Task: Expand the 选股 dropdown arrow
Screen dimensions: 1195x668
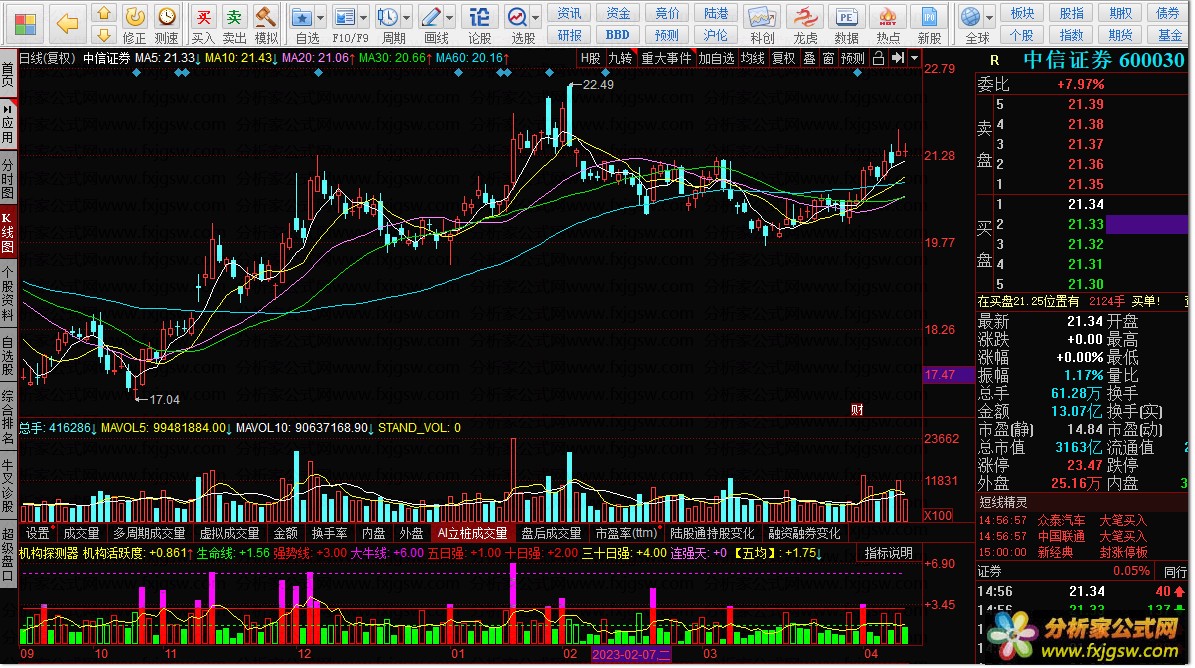Action: click(x=537, y=17)
